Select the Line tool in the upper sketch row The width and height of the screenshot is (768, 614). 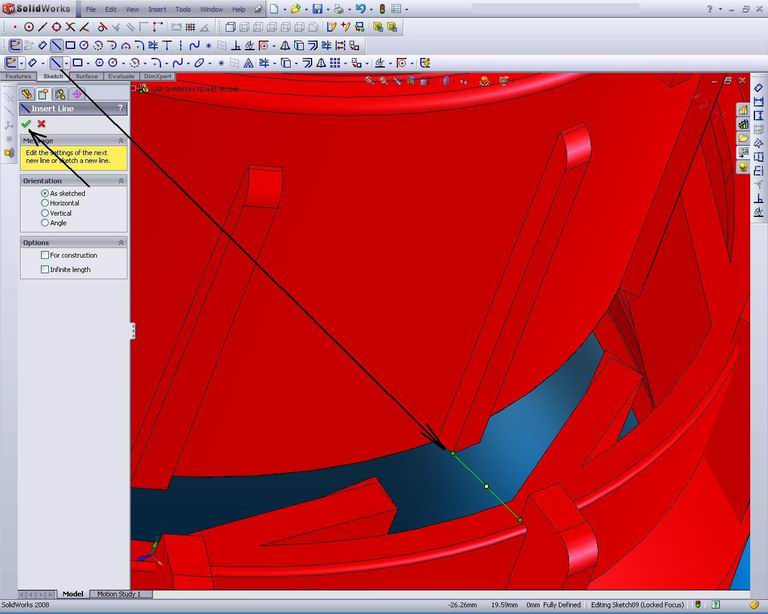(56, 46)
